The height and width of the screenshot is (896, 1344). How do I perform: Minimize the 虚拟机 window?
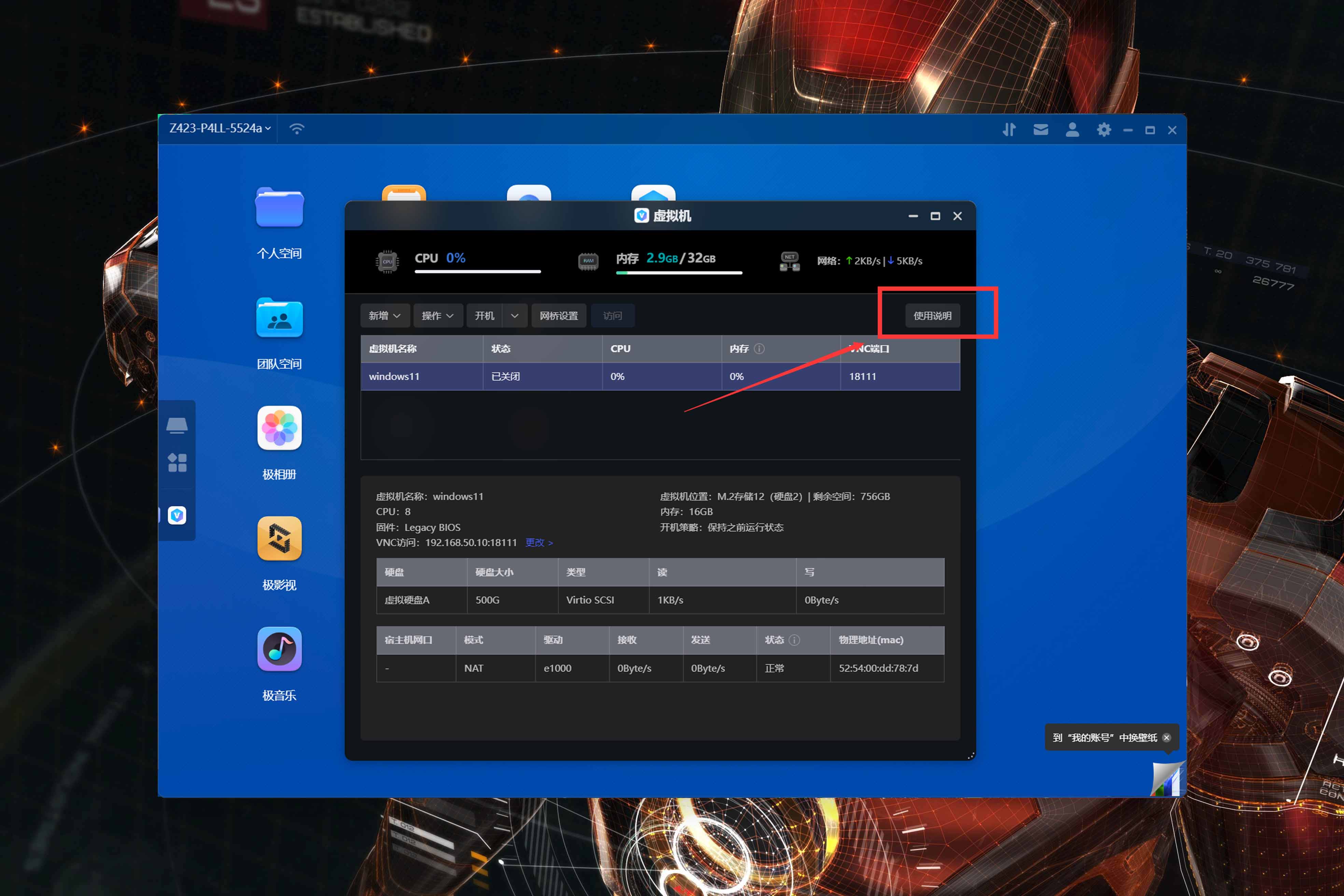pos(913,216)
